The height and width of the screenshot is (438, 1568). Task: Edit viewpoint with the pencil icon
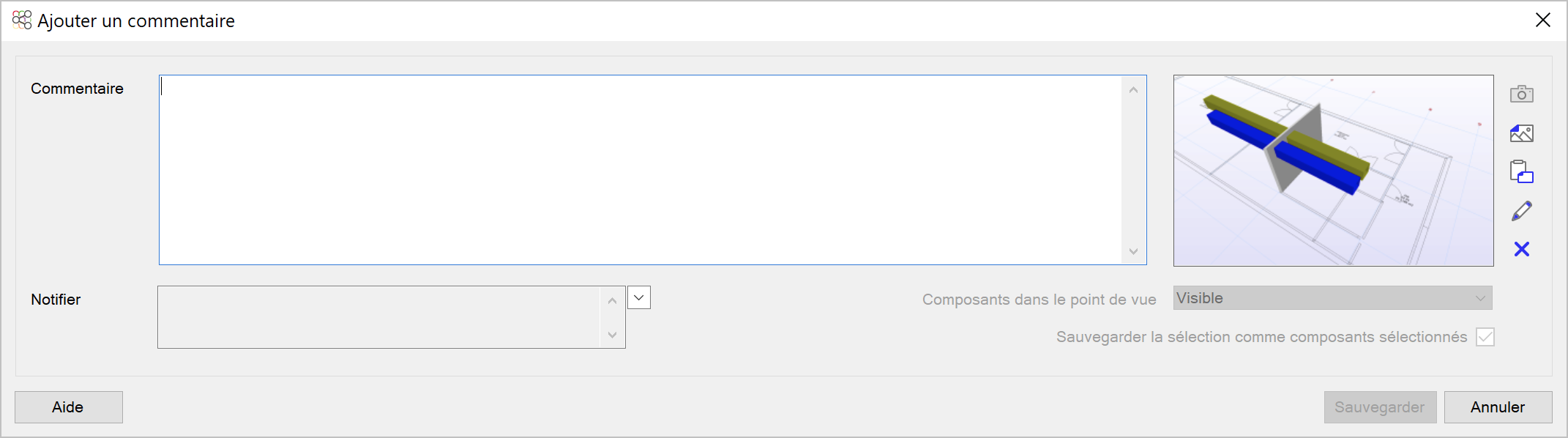[x=1521, y=211]
